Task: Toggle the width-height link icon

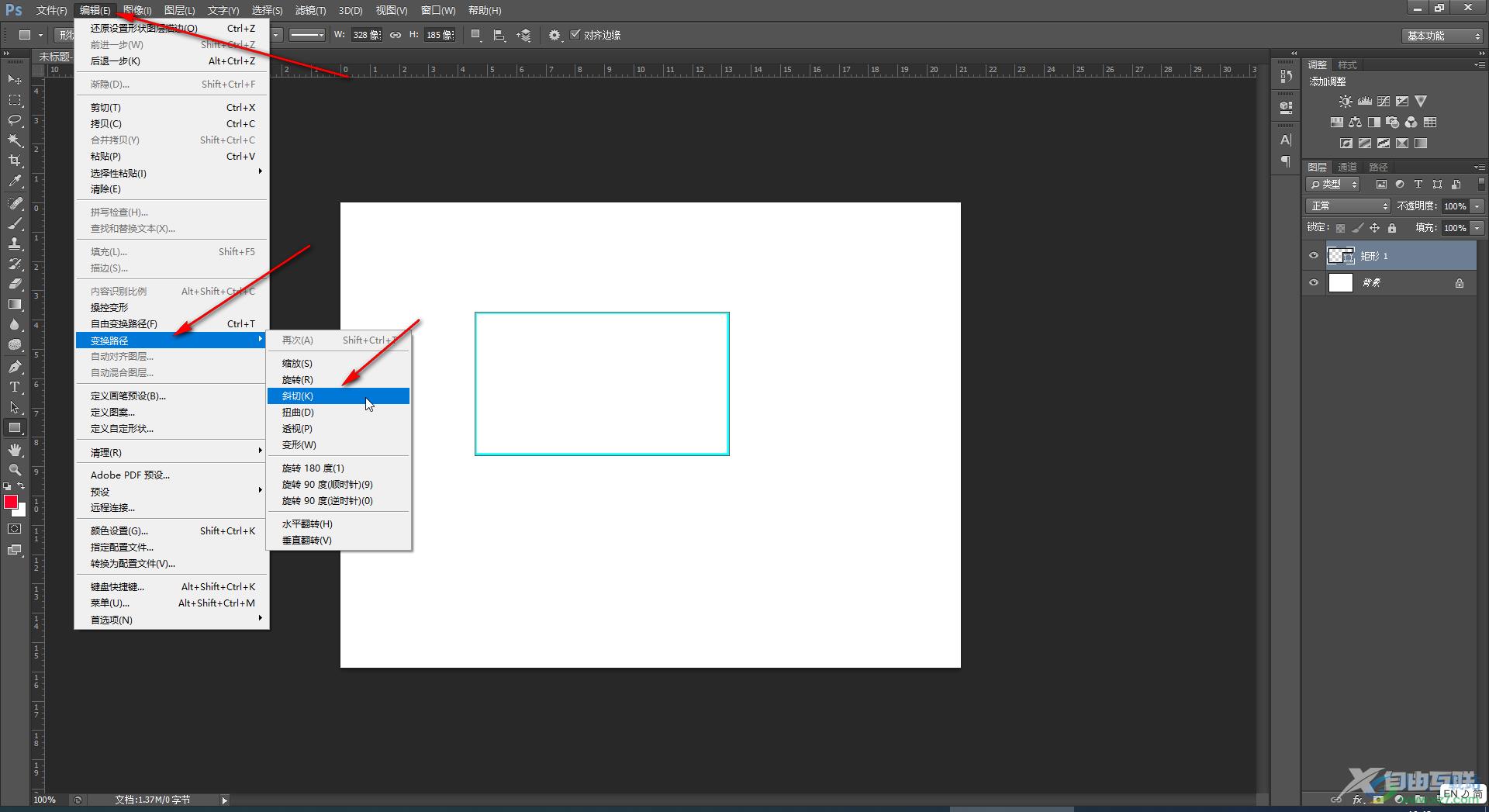Action: (x=396, y=35)
